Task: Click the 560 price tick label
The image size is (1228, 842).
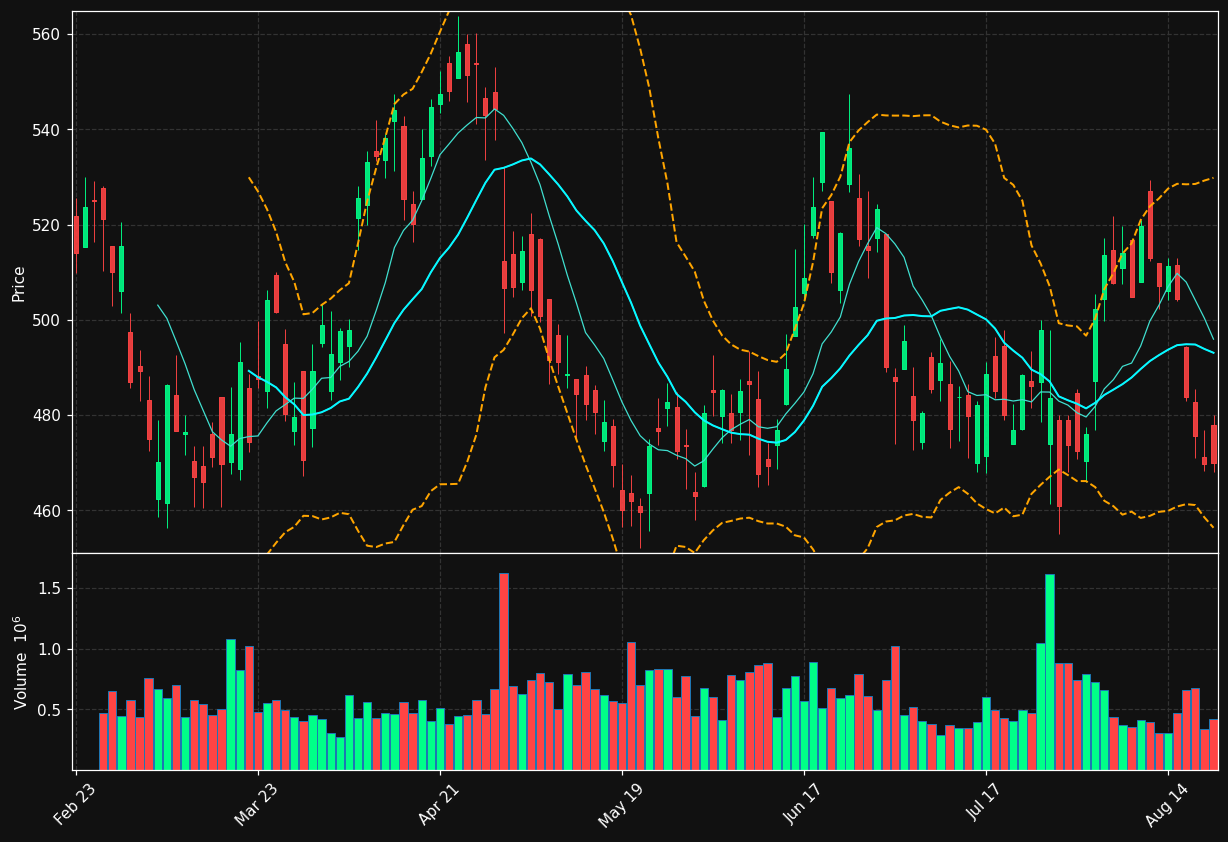Action: [x=47, y=35]
